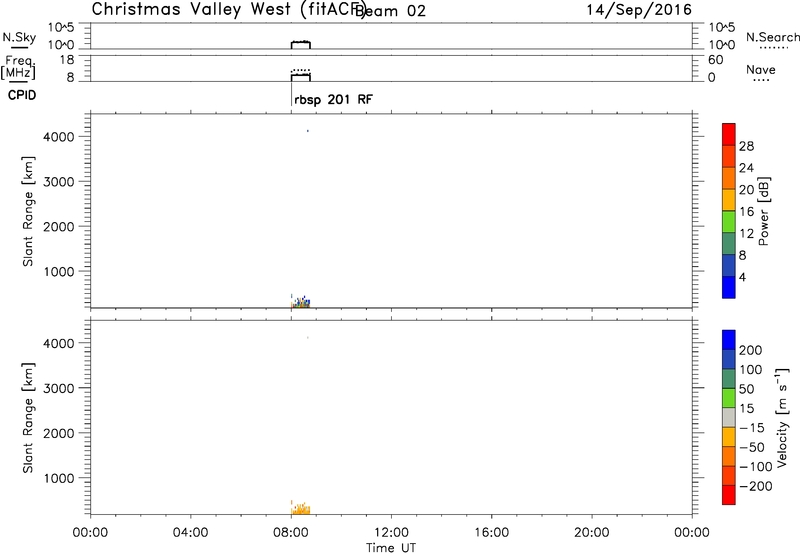Click the orange velocity echo cluster near 08:00
The height and width of the screenshot is (554, 800).
(x=301, y=508)
